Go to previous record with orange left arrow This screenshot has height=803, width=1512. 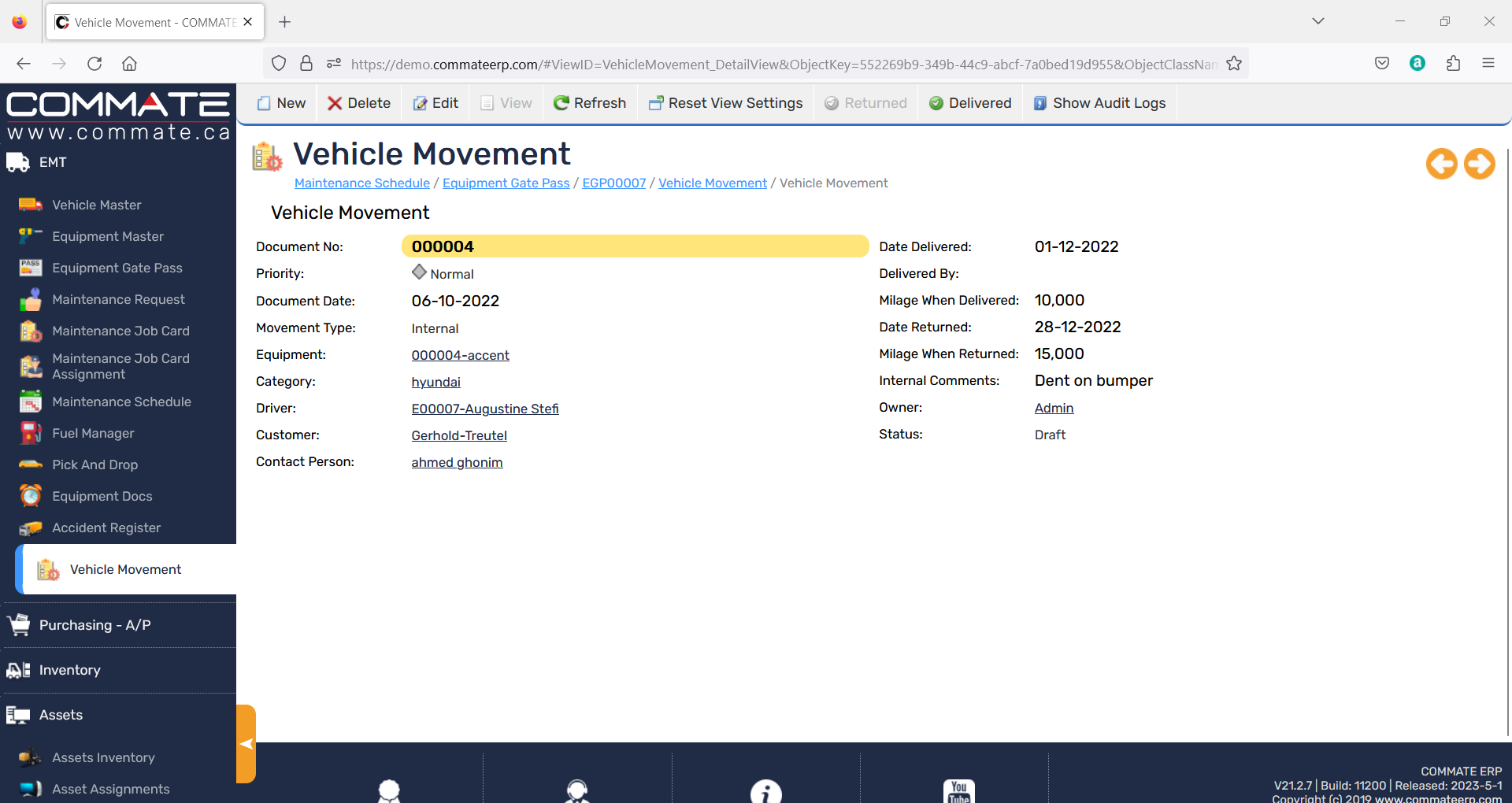[x=1441, y=164]
